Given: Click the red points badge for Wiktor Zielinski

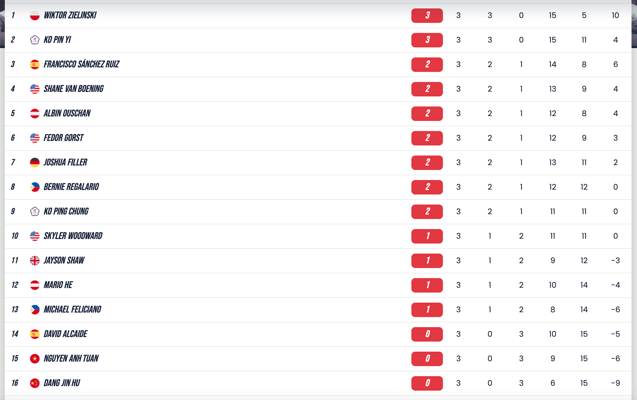Looking at the screenshot, I should pyautogui.click(x=427, y=16).
